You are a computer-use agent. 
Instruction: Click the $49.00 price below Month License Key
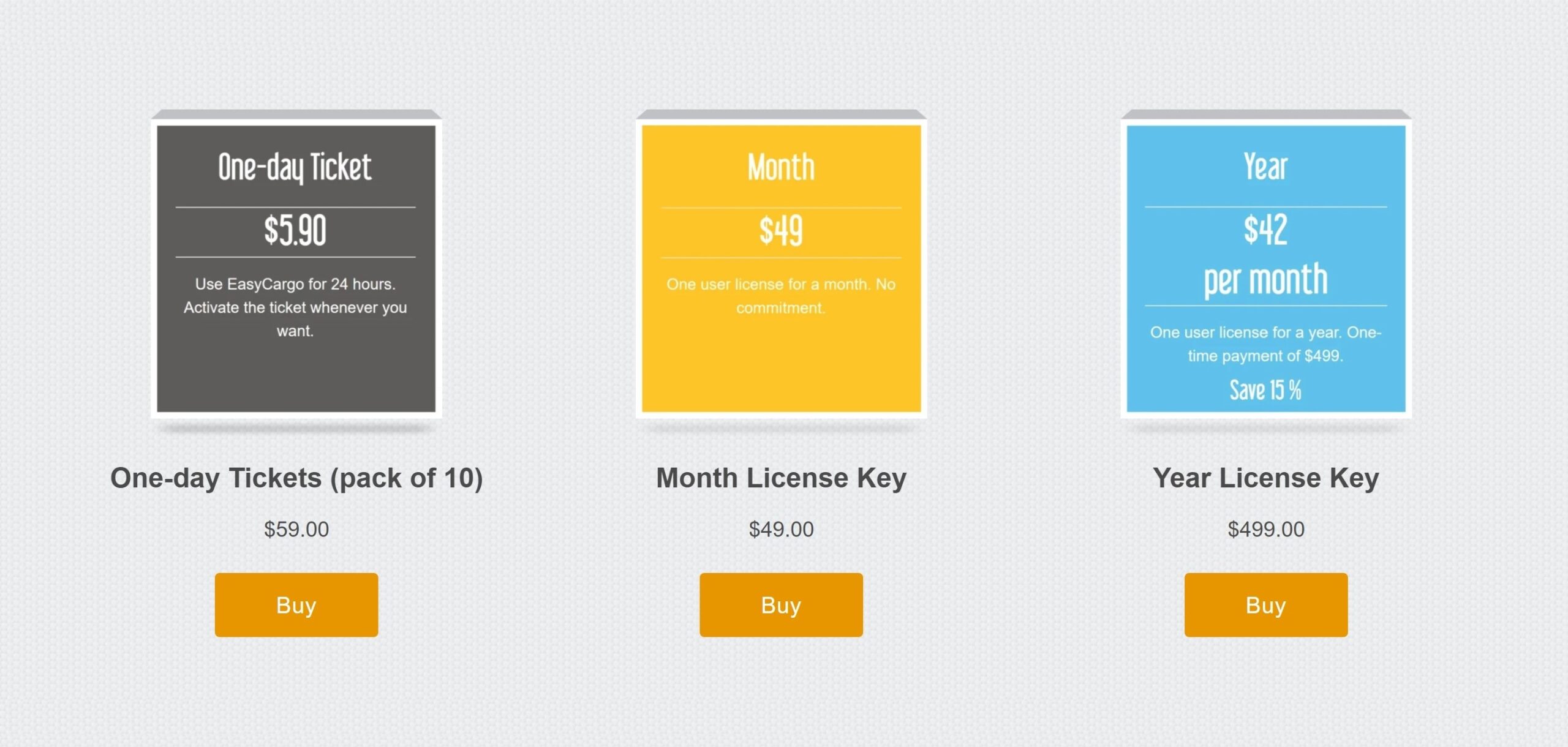[x=781, y=528]
